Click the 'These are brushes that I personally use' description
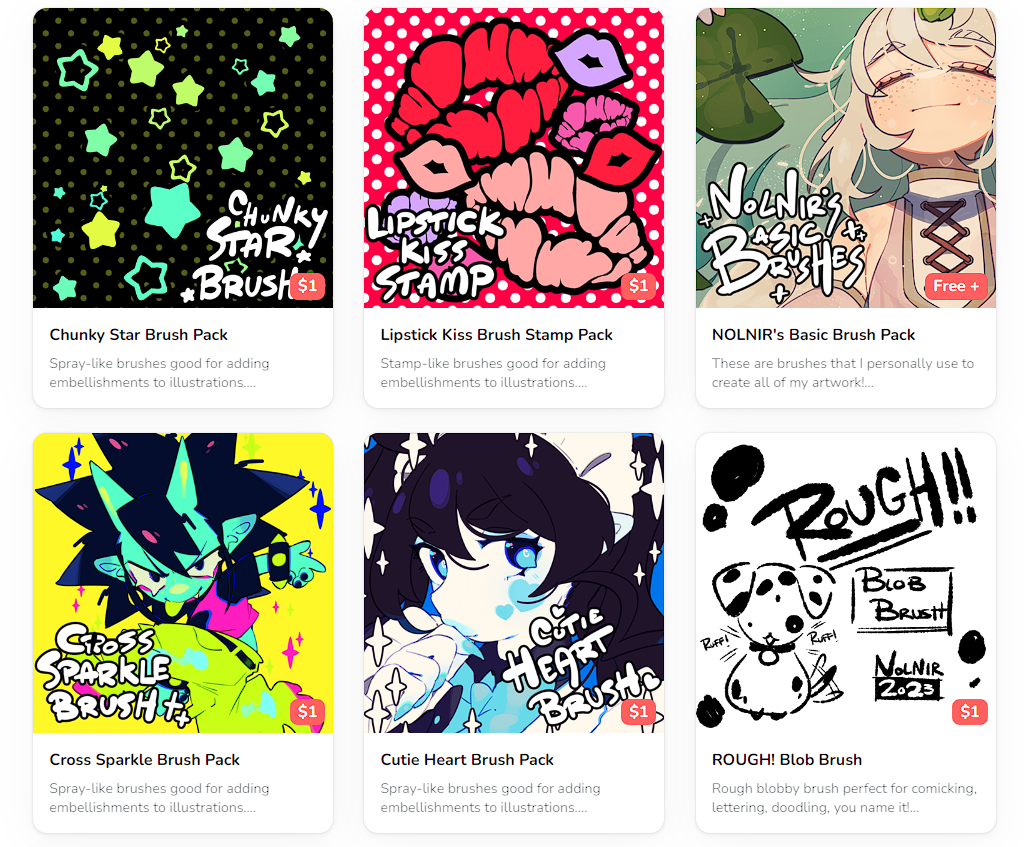Image resolution: width=1024 pixels, height=847 pixels. (842, 372)
